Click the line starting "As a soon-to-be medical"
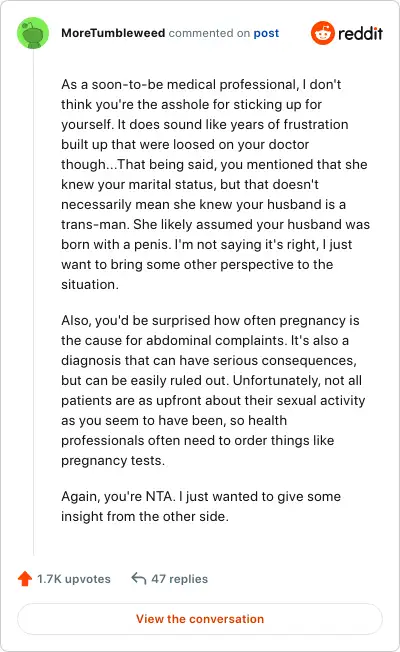400x652 pixels. pos(201,84)
